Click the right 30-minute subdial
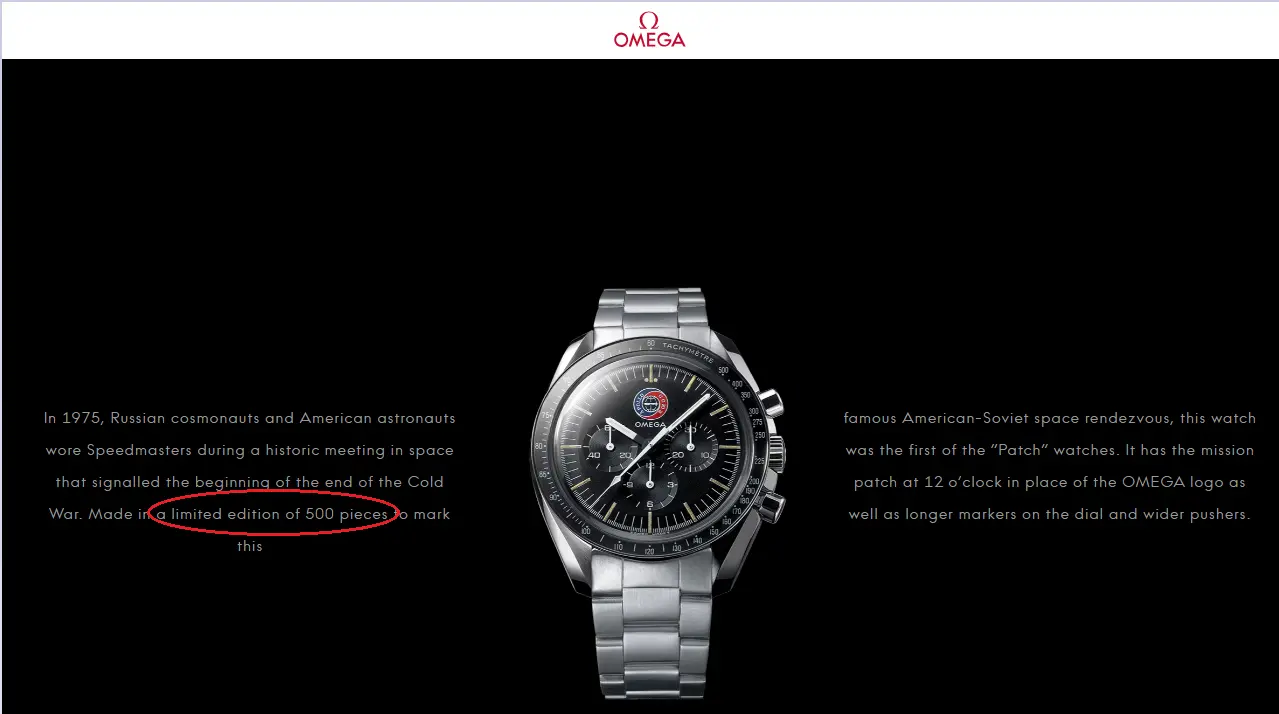The width and height of the screenshot is (1279, 714). click(692, 447)
